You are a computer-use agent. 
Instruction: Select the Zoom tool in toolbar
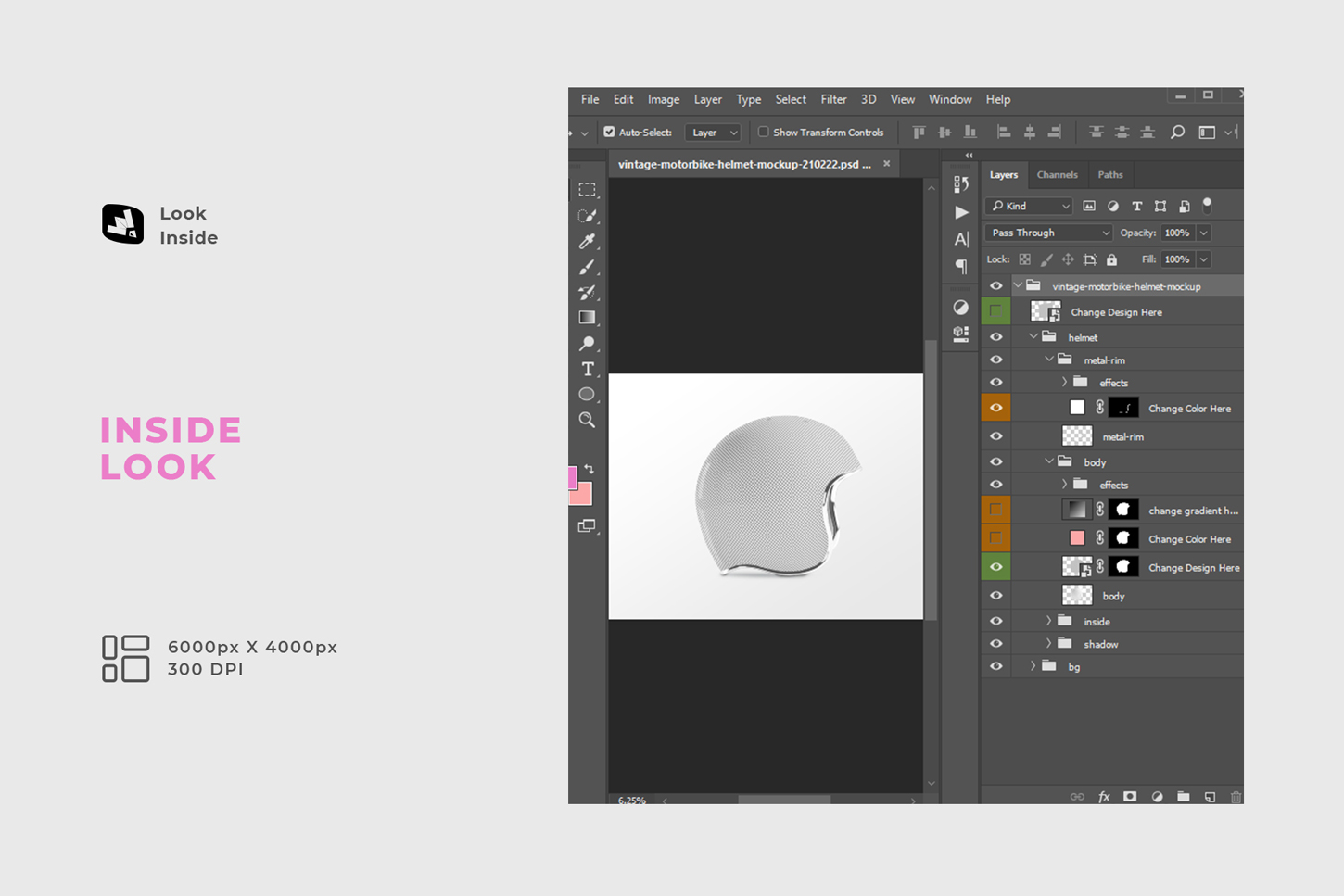tap(587, 420)
